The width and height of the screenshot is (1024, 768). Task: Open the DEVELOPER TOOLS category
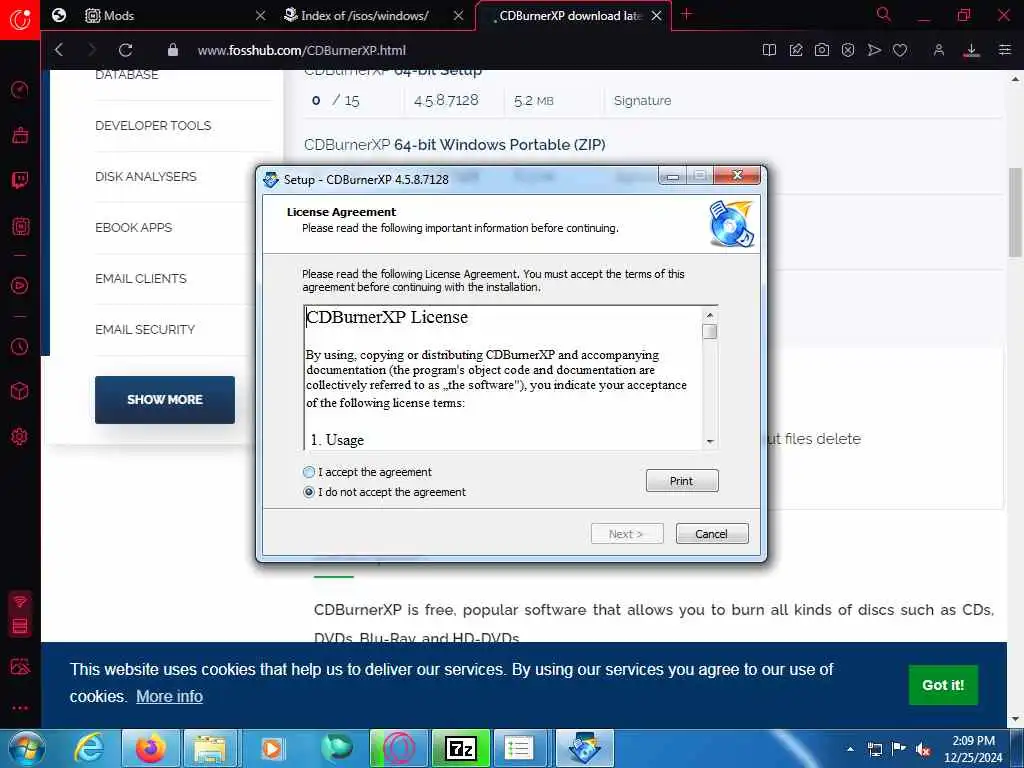(153, 125)
